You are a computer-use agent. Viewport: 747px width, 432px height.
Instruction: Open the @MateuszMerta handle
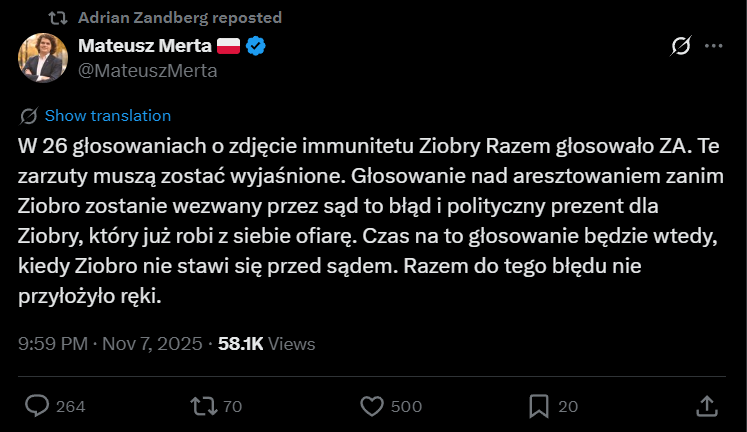[147, 70]
